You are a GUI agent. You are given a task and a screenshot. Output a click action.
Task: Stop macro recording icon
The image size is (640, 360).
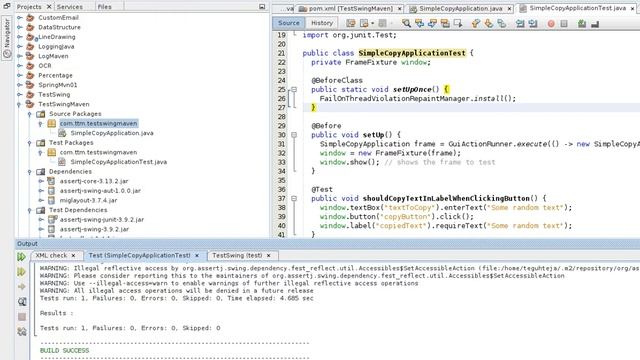pos(564,24)
